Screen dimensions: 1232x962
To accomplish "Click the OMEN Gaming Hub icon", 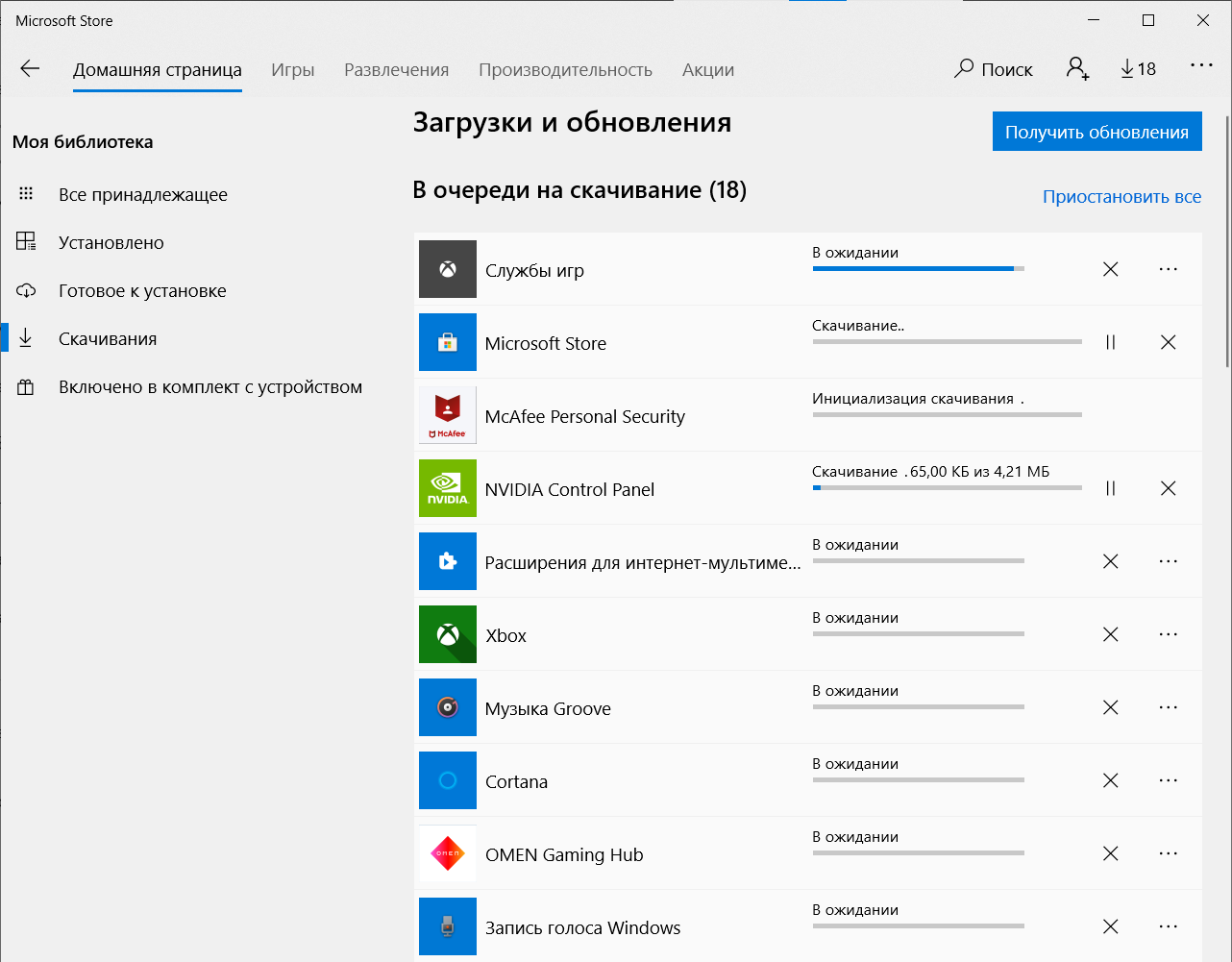I will click(448, 853).
